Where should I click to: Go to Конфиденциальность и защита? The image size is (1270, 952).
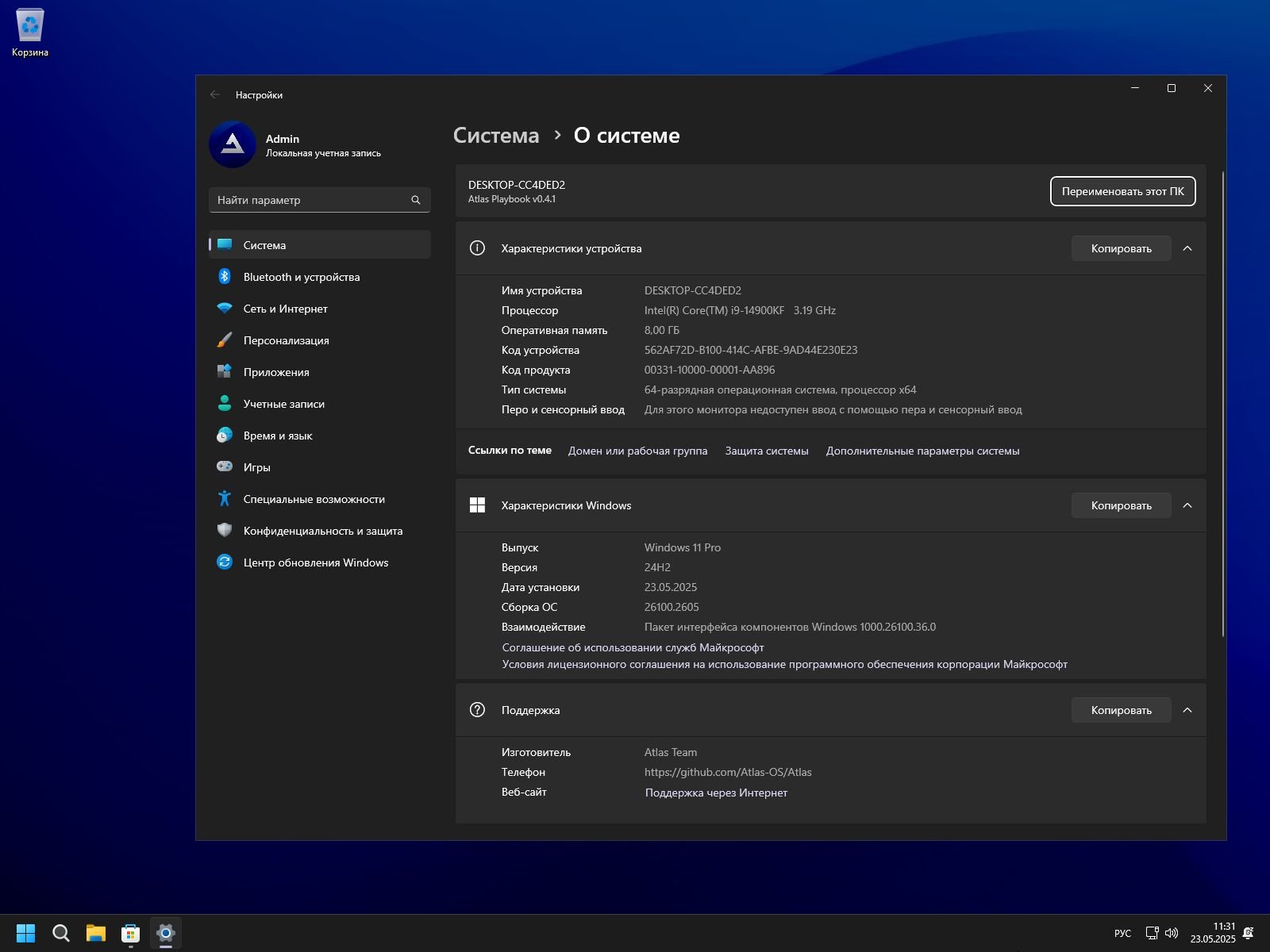(319, 530)
